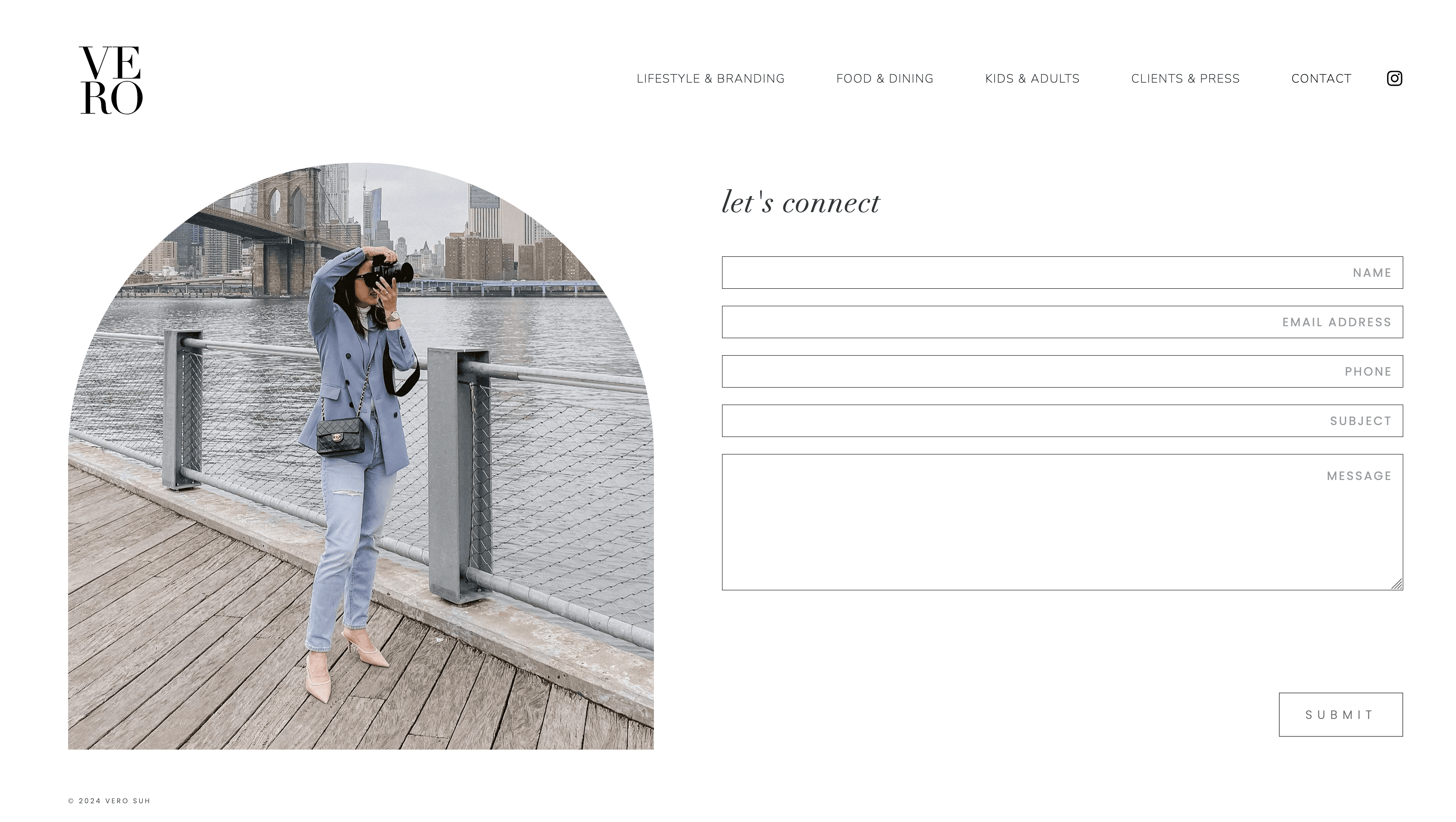
Task: Select the Phone field
Action: 1062,371
